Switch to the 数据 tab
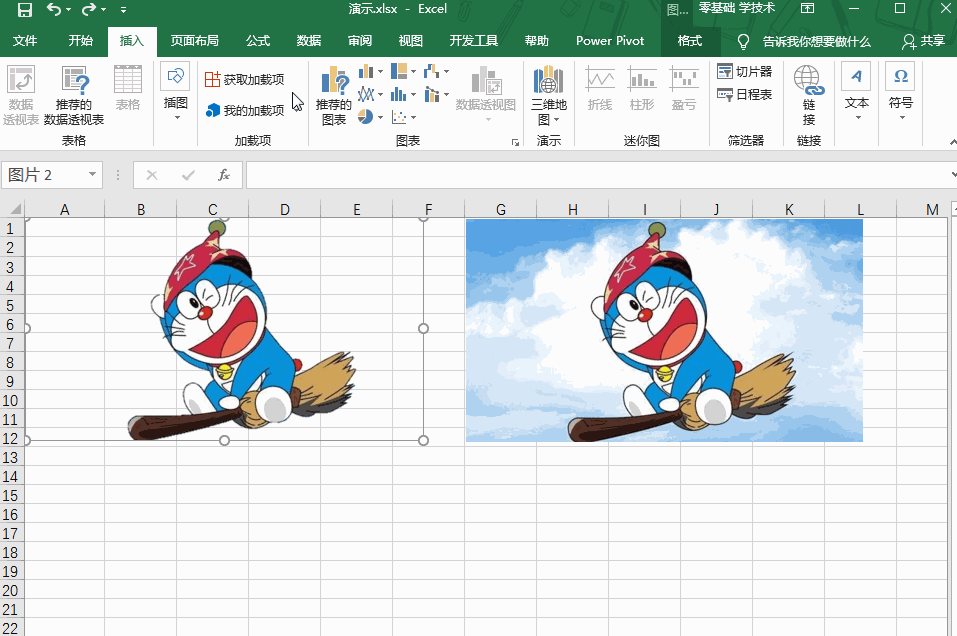Screen dimensions: 957x636 click(309, 41)
